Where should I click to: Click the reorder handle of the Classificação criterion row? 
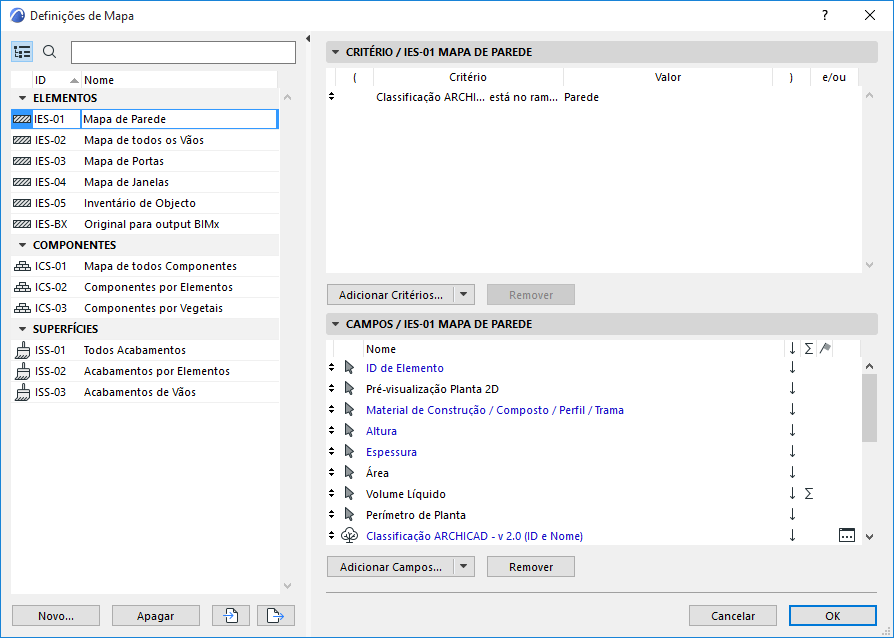tap(331, 97)
